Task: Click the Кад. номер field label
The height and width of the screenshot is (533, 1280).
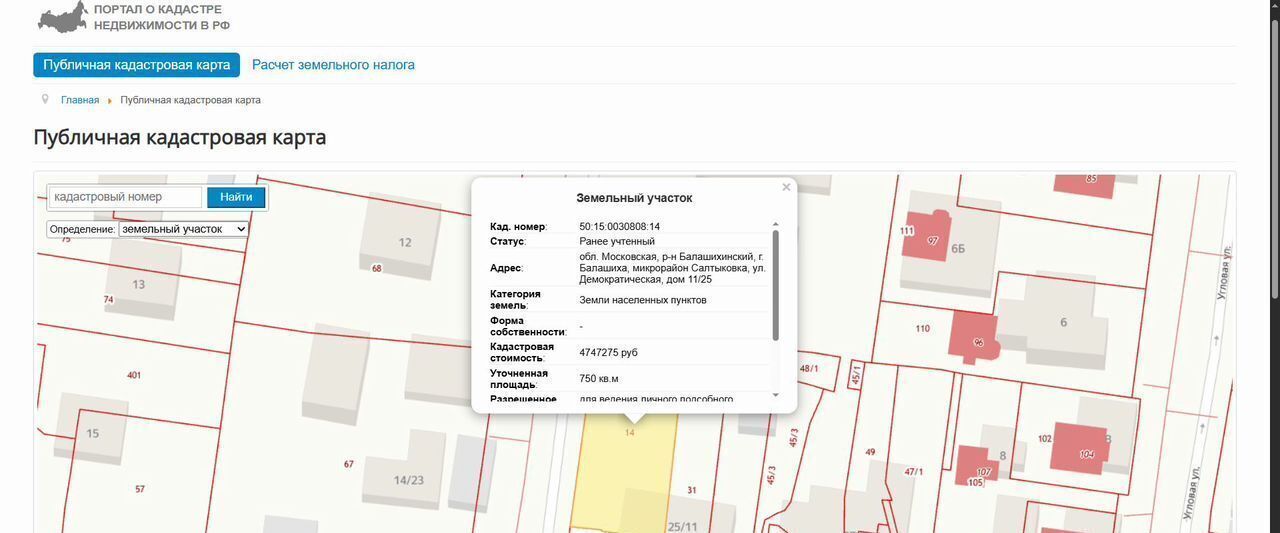Action: coord(519,227)
